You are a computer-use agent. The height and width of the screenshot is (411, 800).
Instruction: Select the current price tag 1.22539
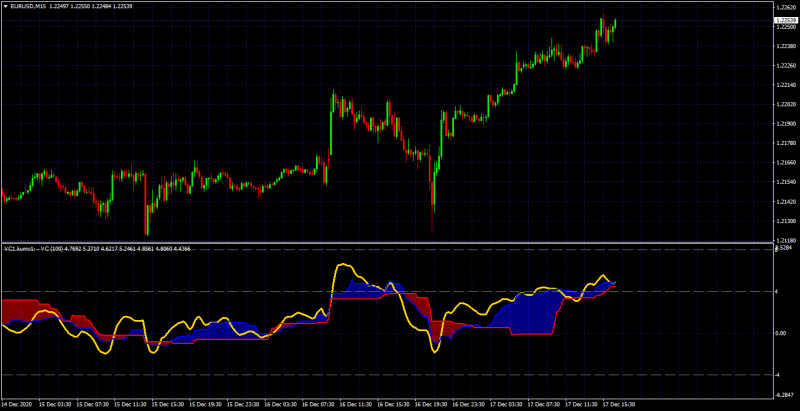tap(786, 20)
